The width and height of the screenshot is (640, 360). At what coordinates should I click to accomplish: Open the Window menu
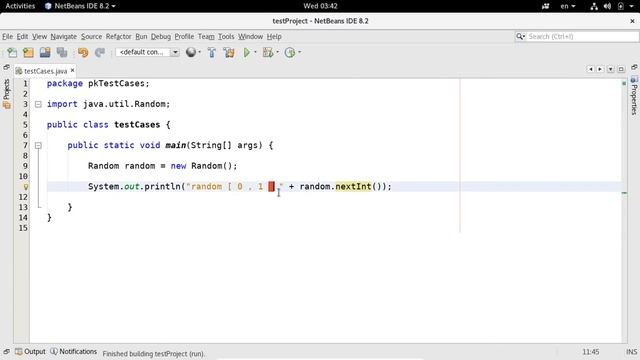click(x=250, y=36)
